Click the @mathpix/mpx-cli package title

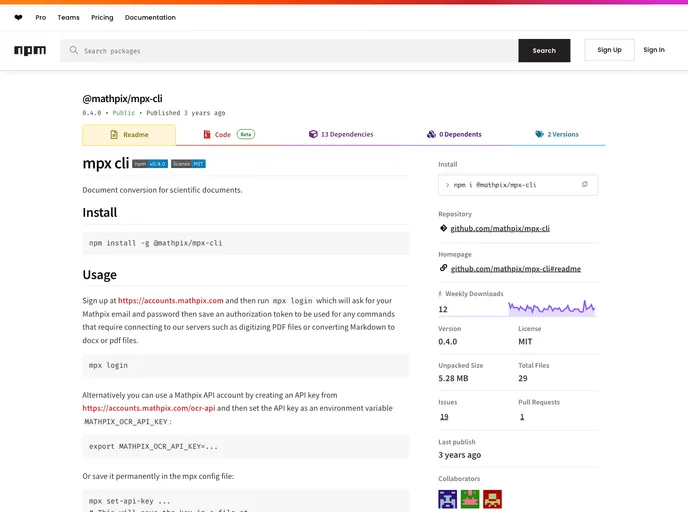click(x=122, y=99)
